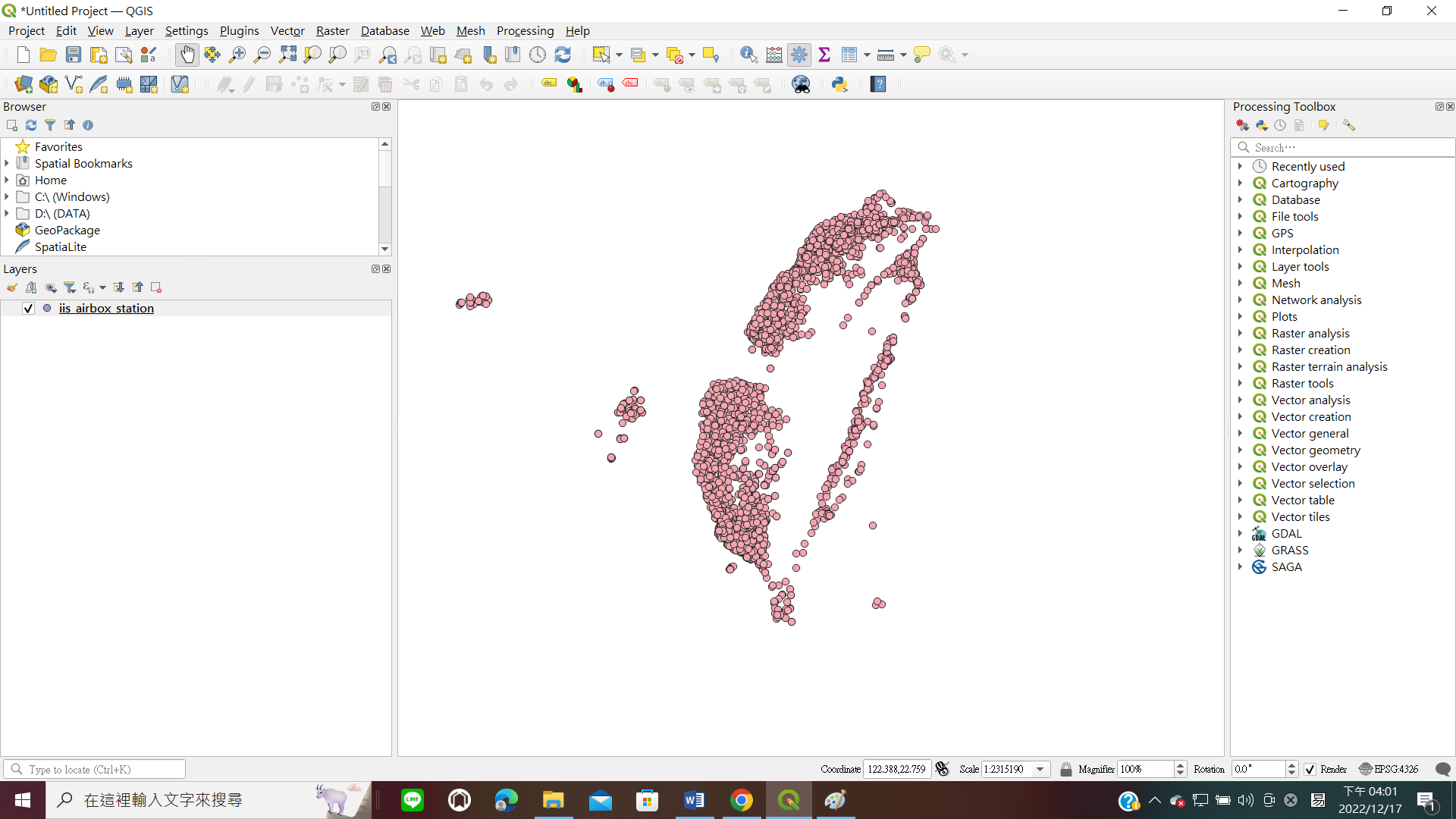The height and width of the screenshot is (819, 1456).
Task: Expand the C:\ (Windows) browser node
Action: (7, 197)
